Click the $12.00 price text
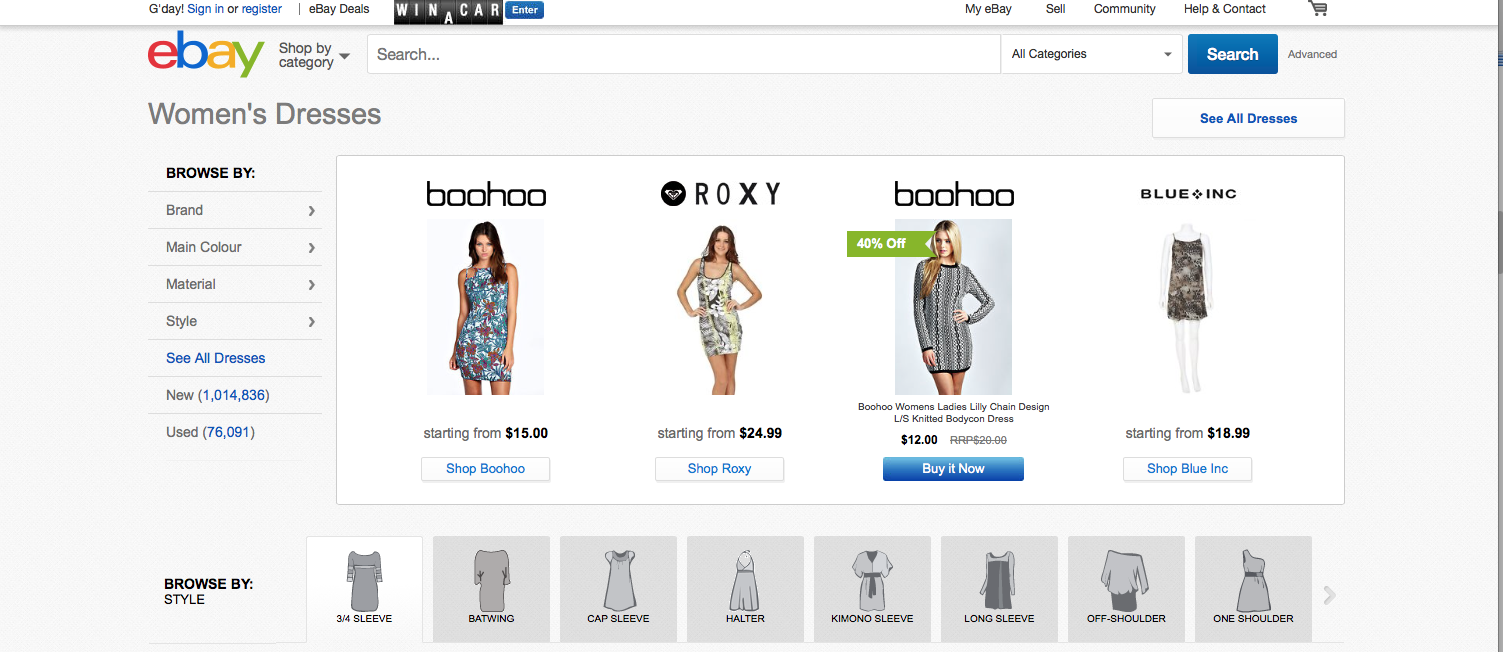 click(919, 440)
